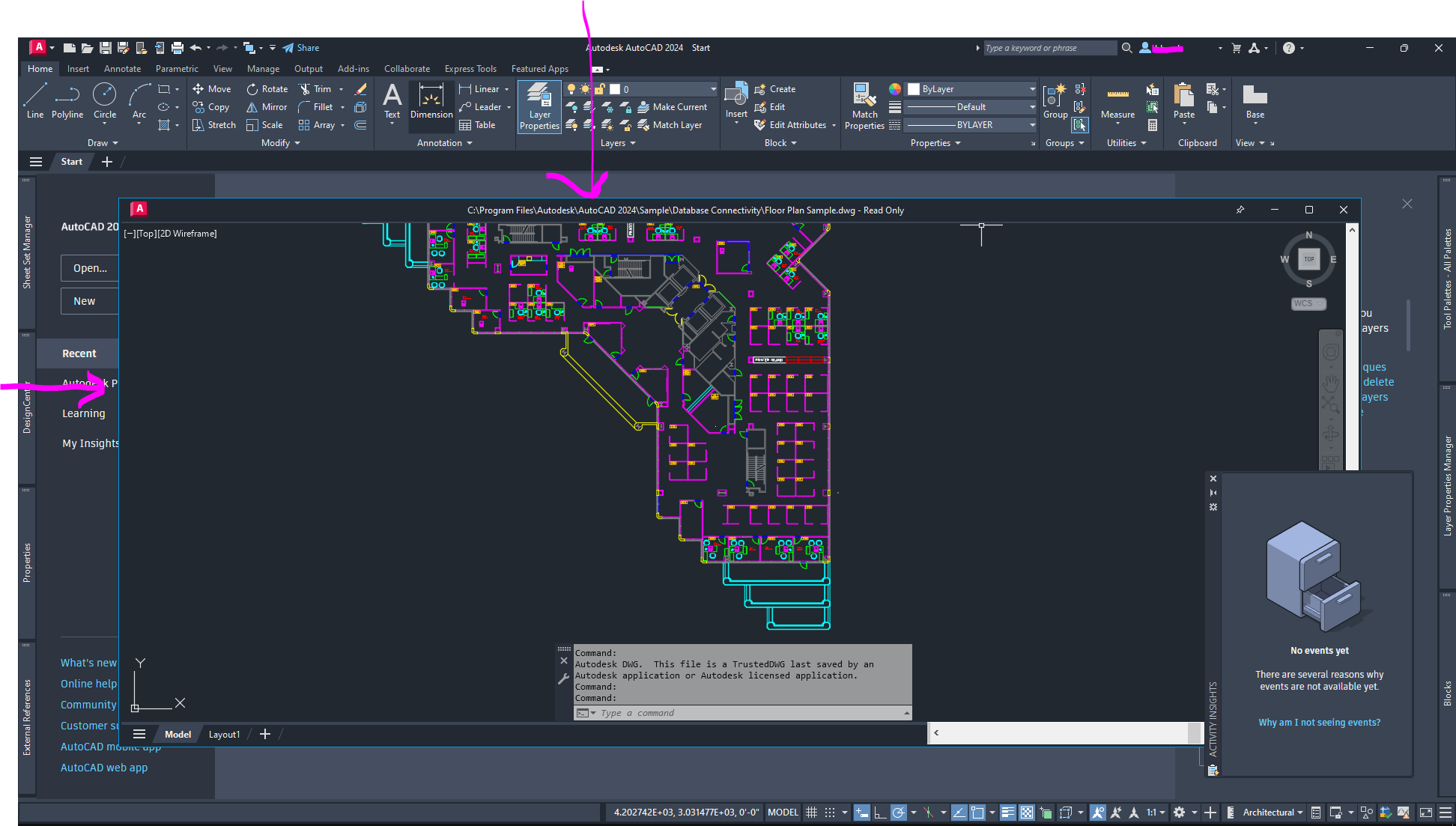Toggle polar tracking in status bar

point(899,813)
